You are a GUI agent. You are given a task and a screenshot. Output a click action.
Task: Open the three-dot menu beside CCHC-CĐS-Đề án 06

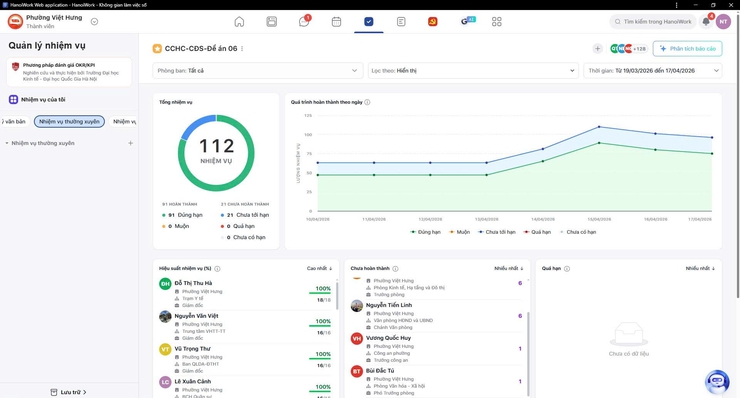pyautogui.click(x=242, y=49)
